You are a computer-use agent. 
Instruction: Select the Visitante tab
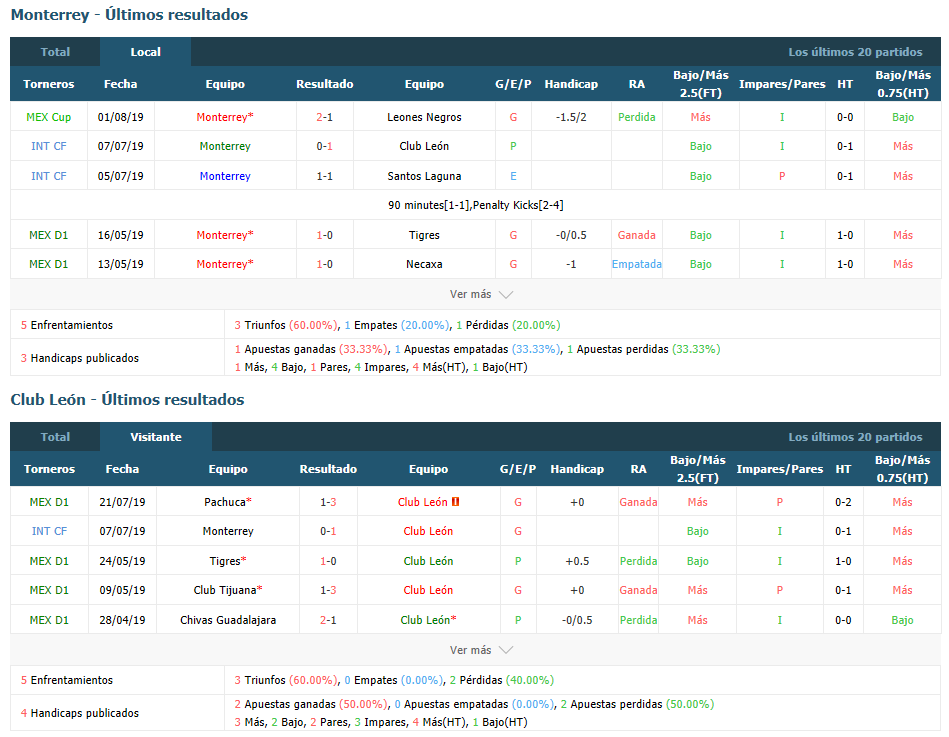[156, 437]
